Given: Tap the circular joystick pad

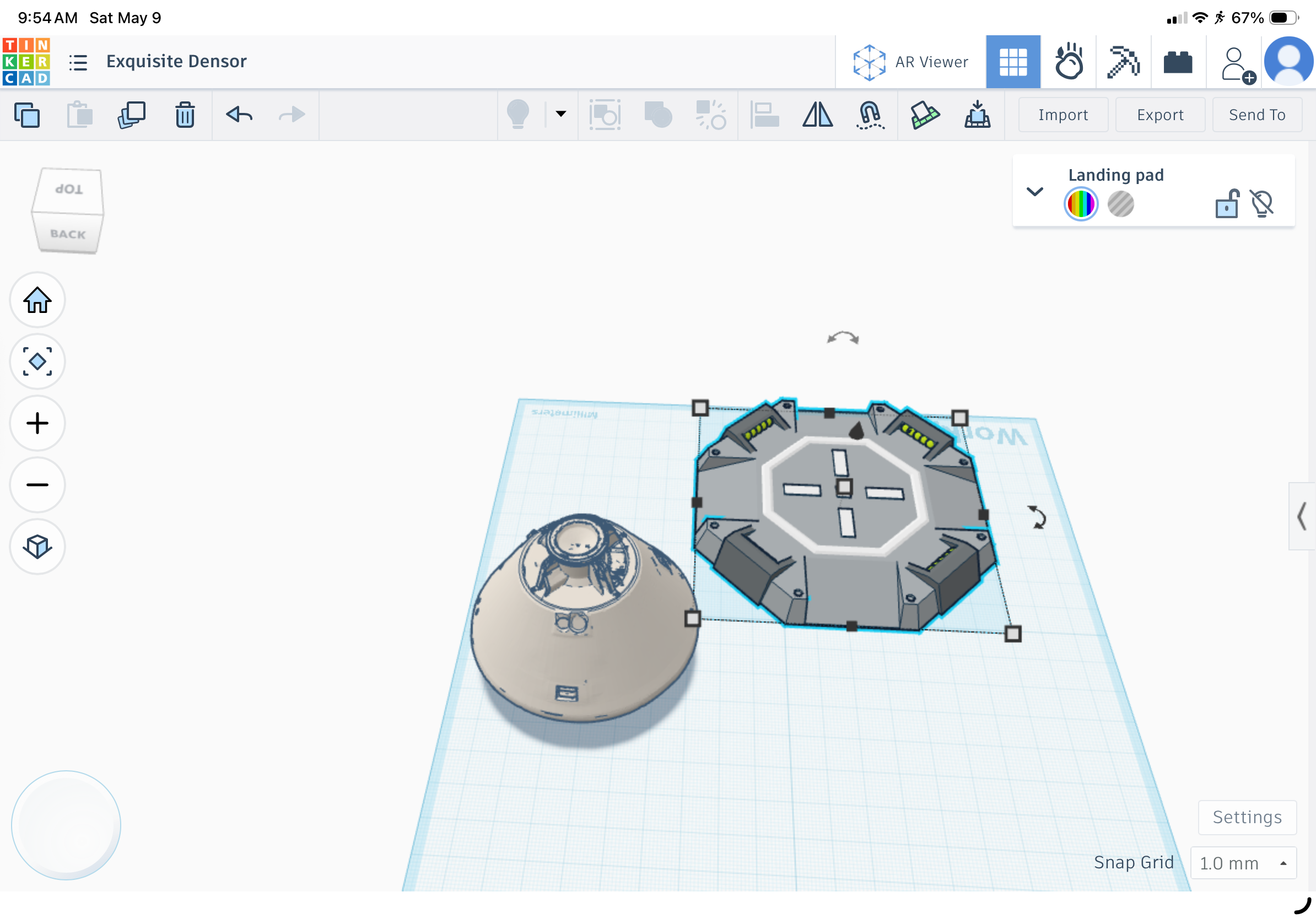Looking at the screenshot, I should pos(66,825).
